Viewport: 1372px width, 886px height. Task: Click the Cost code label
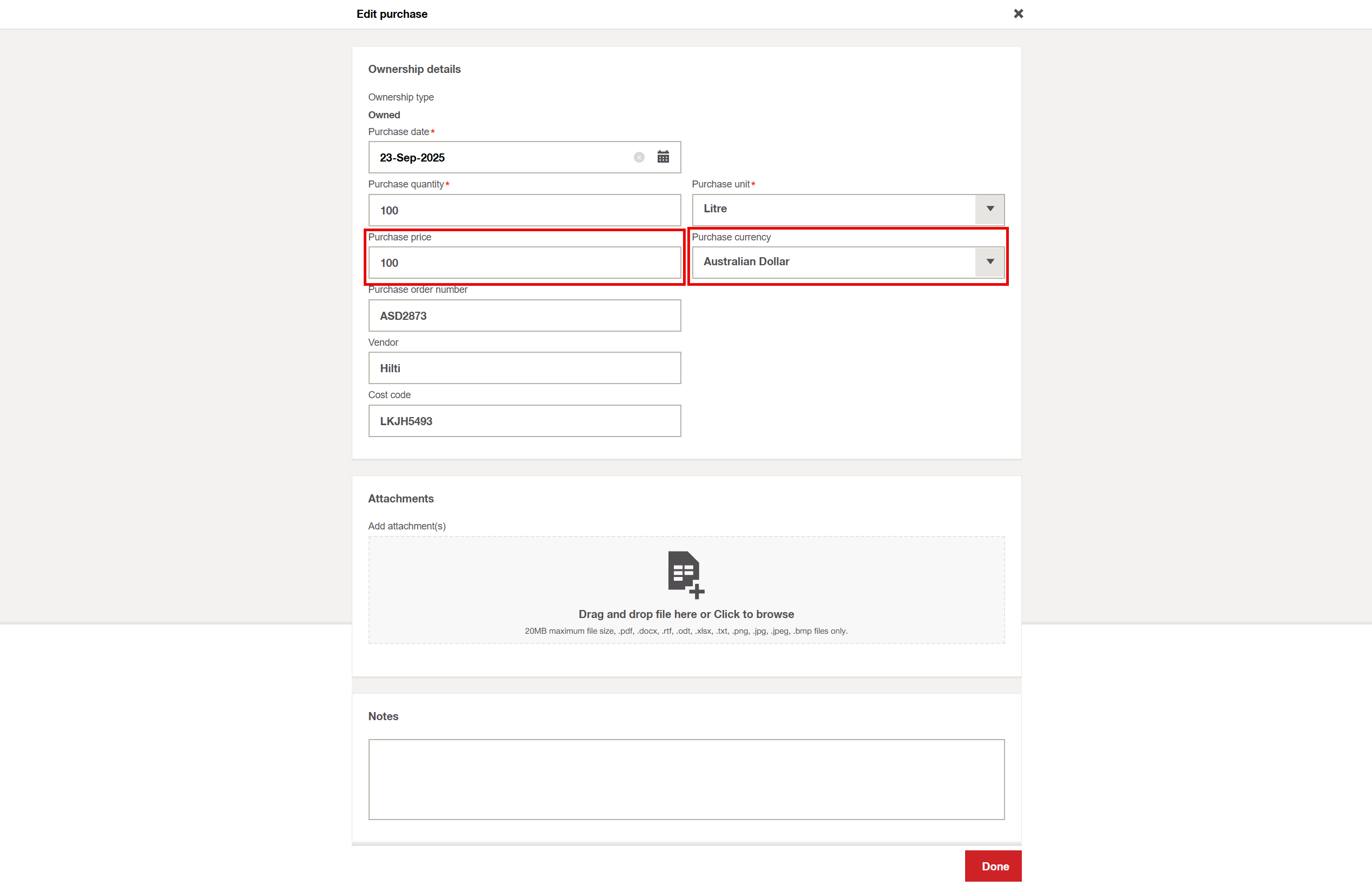389,395
